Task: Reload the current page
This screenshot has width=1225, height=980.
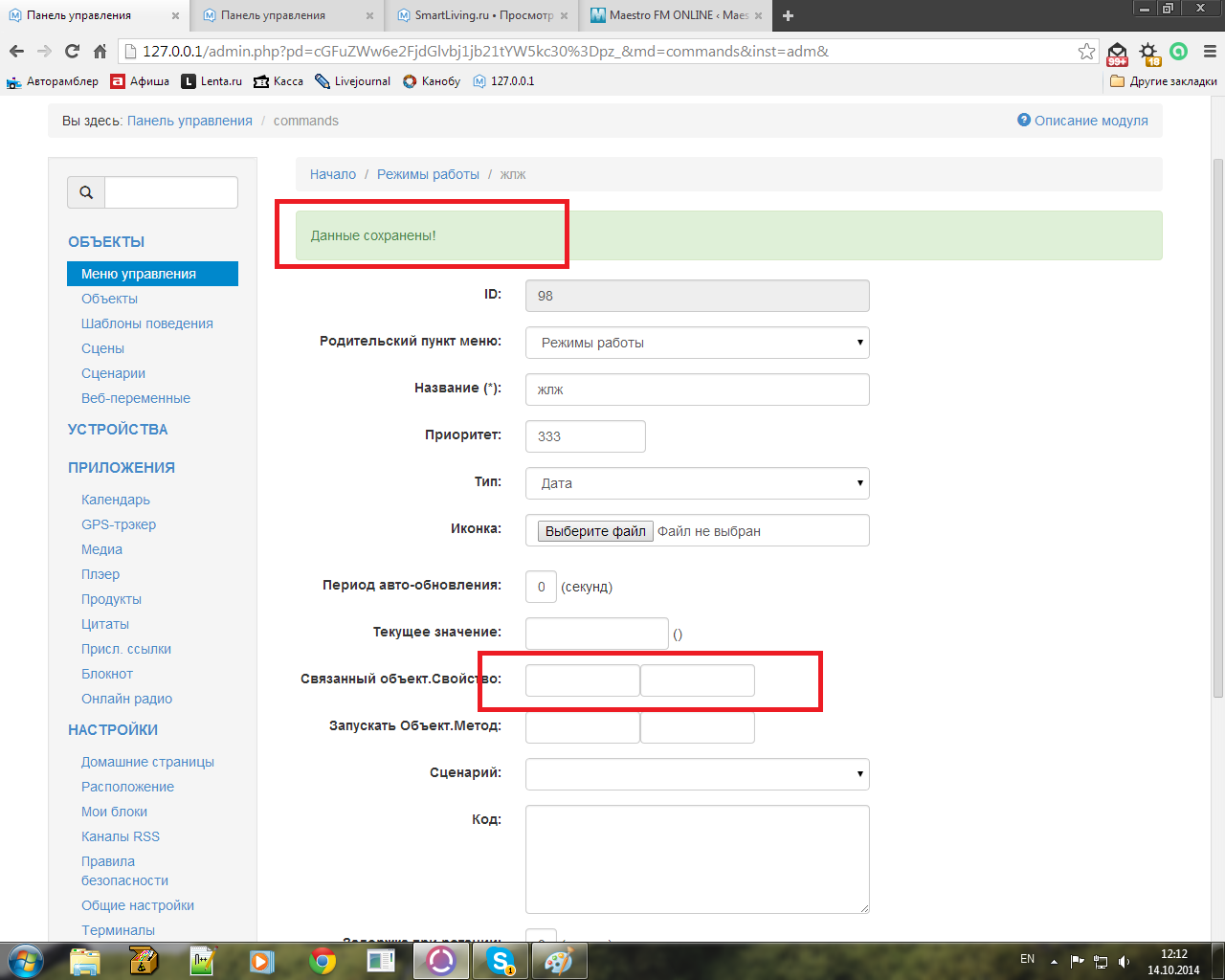Action: pyautogui.click(x=72, y=52)
